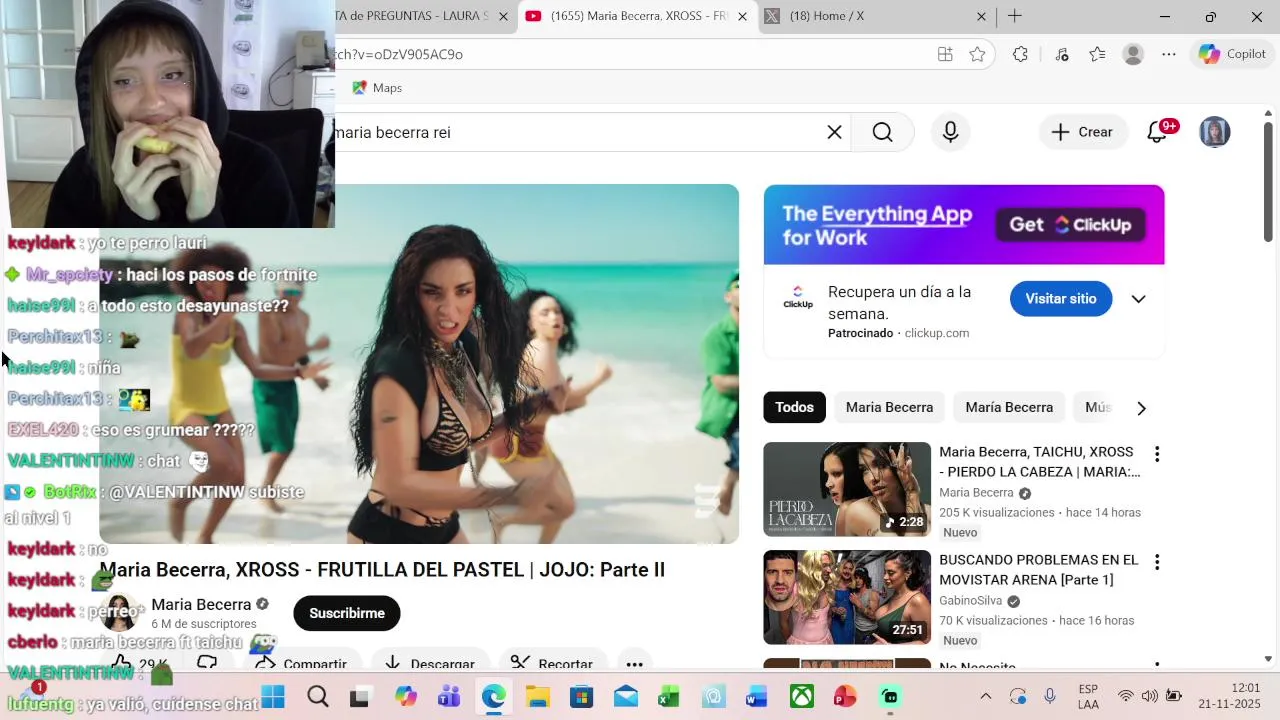
Task: Expand the ClickUp ad chevron
Action: [x=1138, y=299]
